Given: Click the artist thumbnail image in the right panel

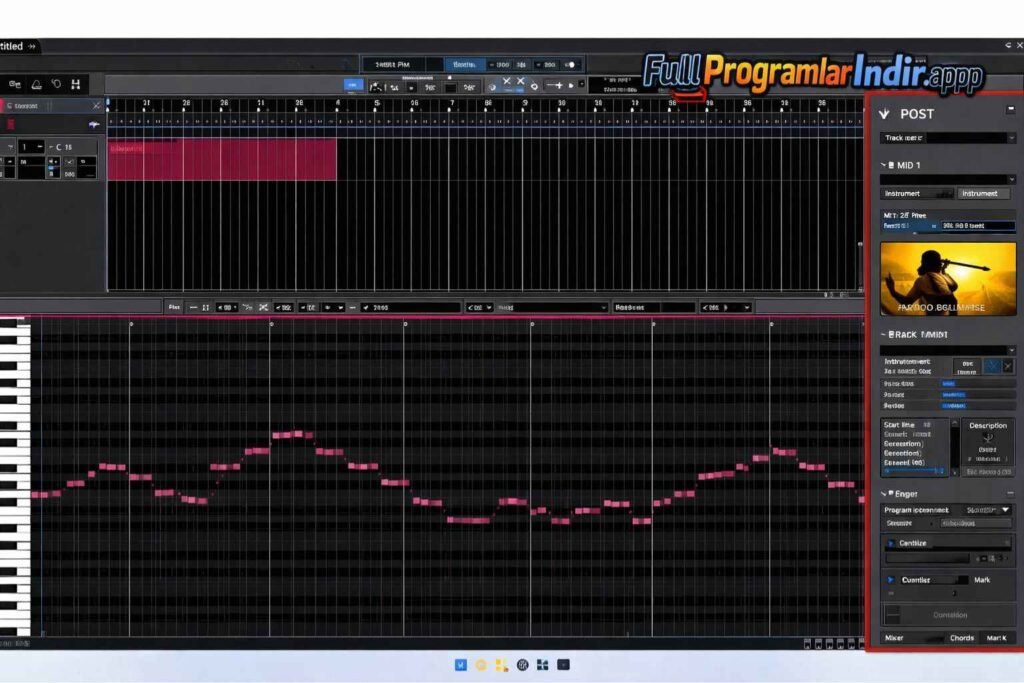Looking at the screenshot, I should (947, 278).
